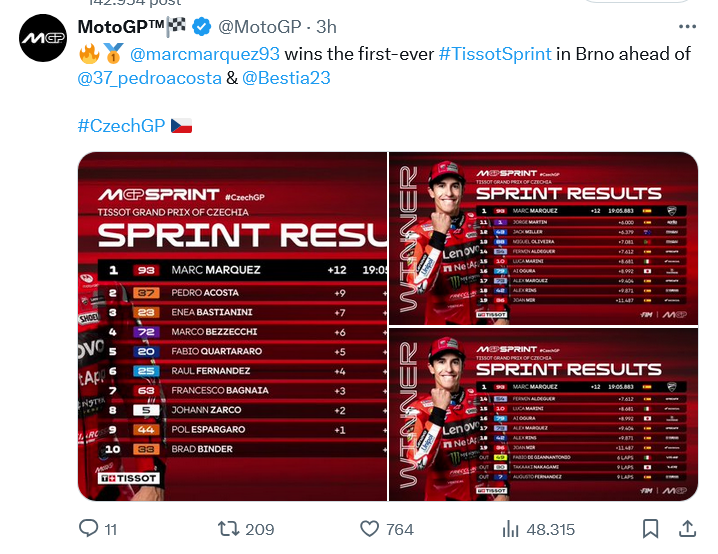Image resolution: width=718 pixels, height=554 pixels.
Task: Click the blue verified badge
Action: [x=199, y=26]
